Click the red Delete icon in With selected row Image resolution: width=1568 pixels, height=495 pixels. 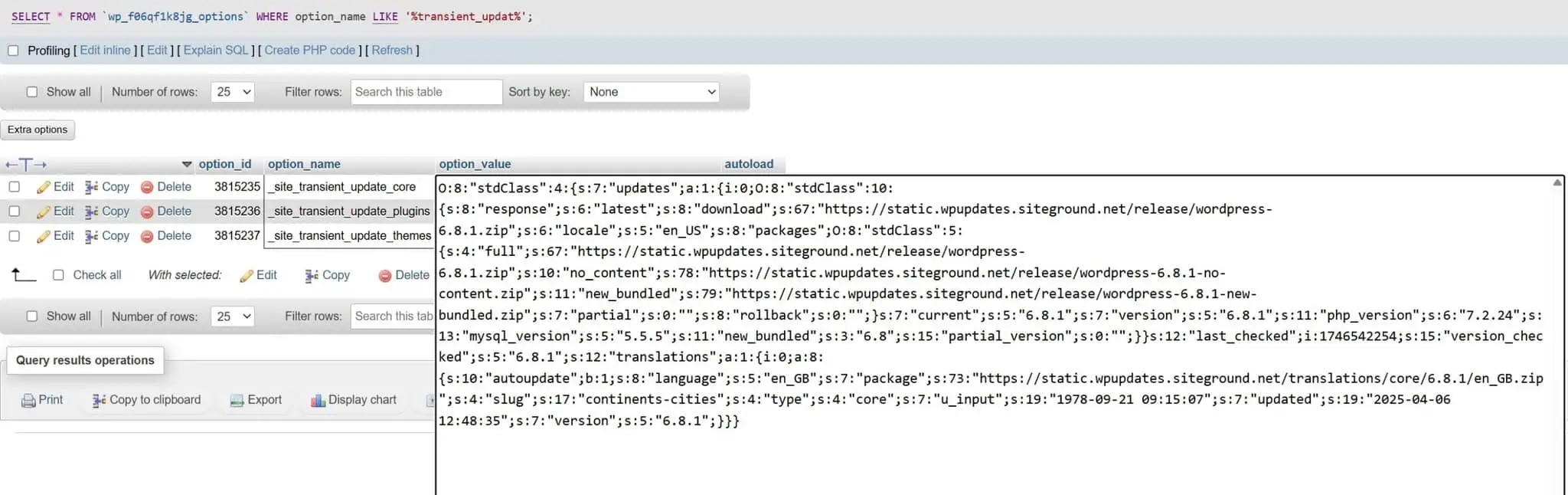[x=385, y=276]
